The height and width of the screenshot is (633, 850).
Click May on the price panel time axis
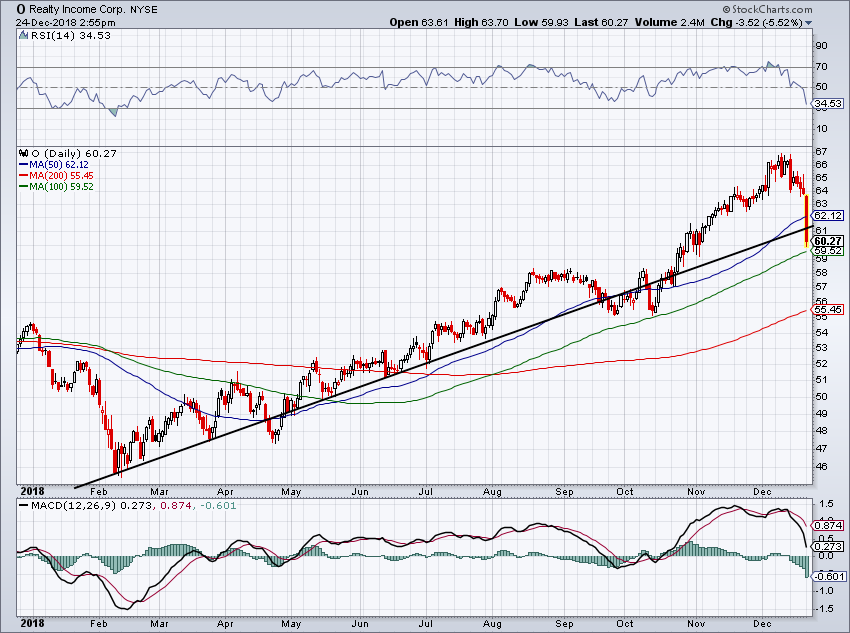(x=291, y=492)
